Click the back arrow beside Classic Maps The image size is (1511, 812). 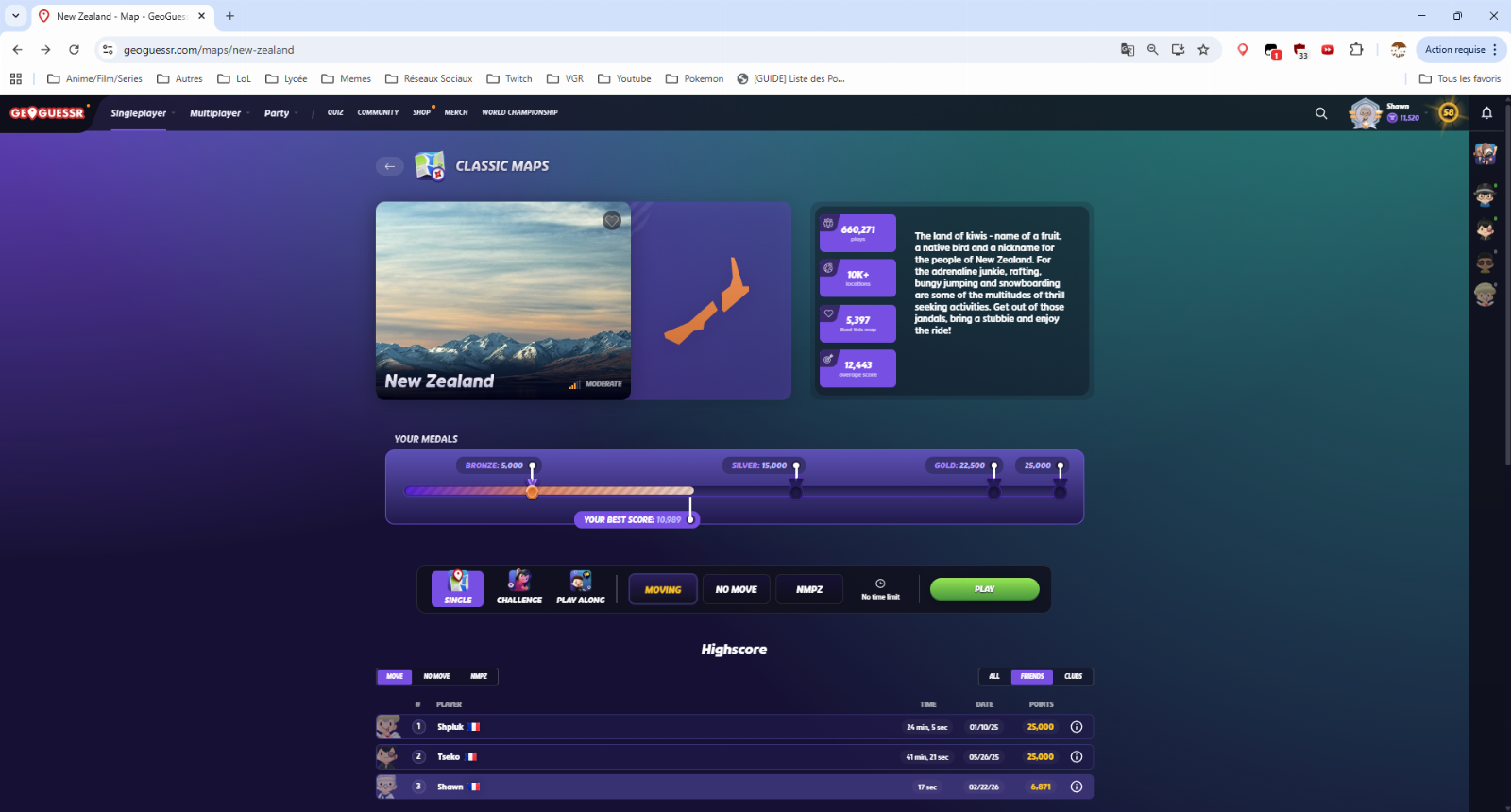pos(389,166)
